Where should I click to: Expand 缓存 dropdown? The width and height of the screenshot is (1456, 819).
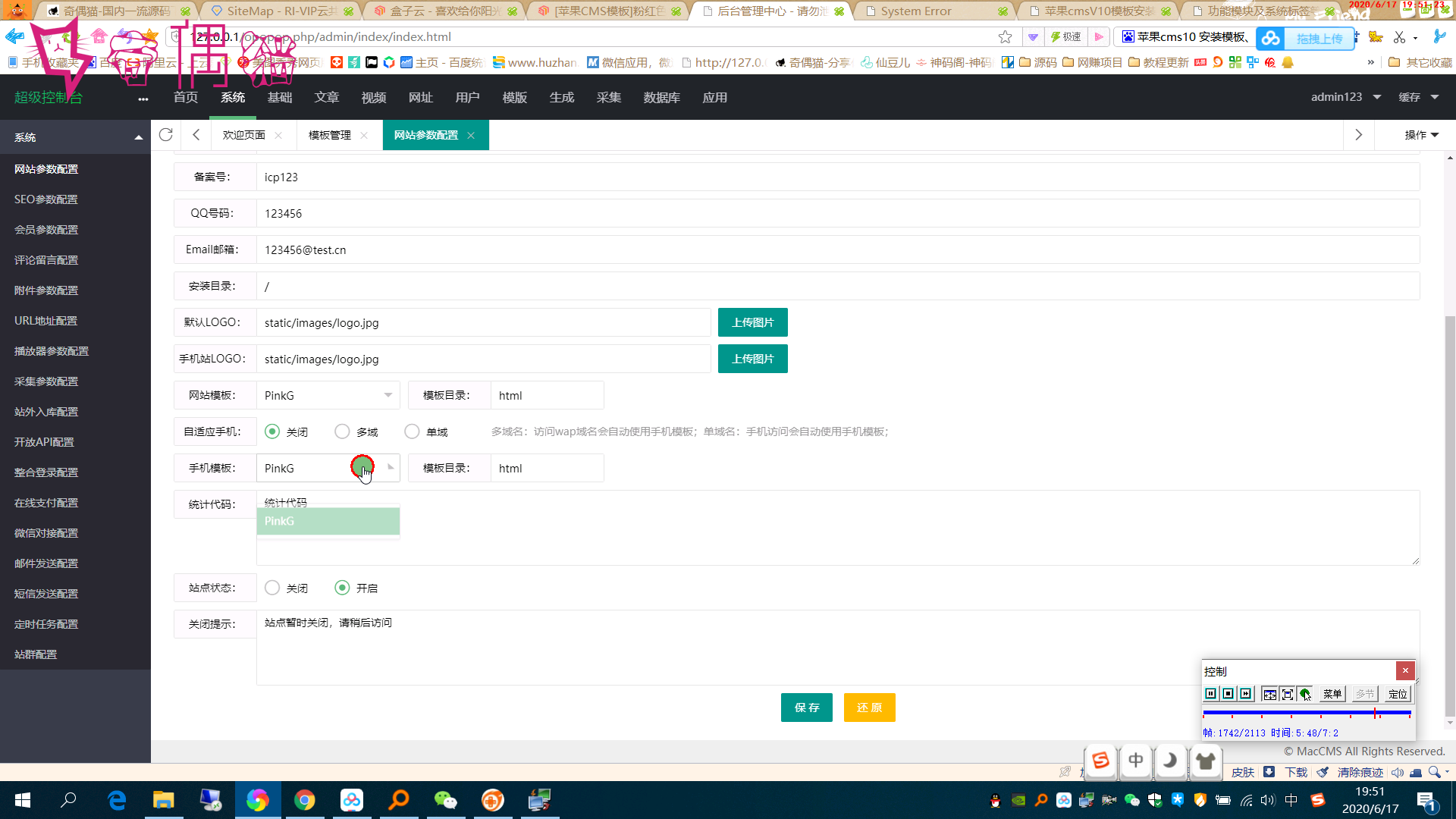(1419, 97)
